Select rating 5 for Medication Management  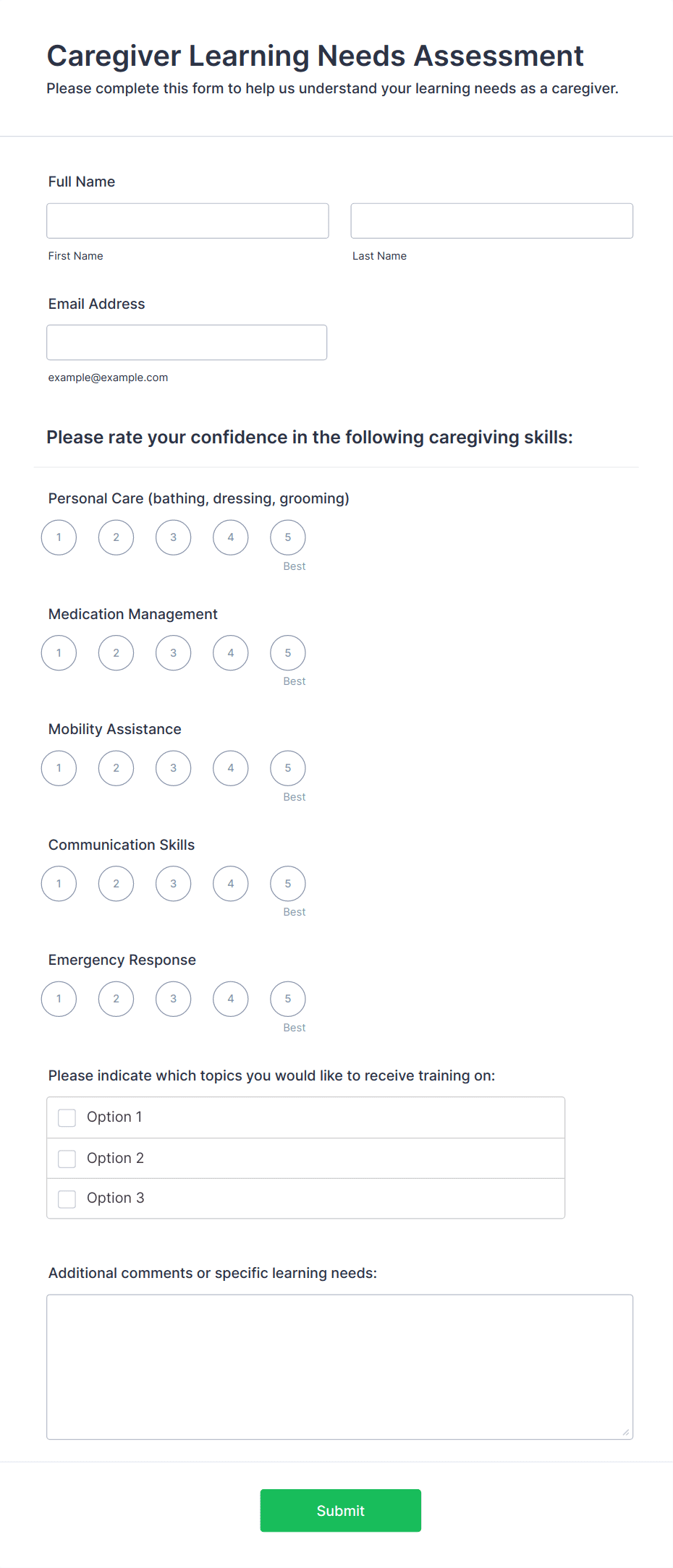tap(287, 652)
